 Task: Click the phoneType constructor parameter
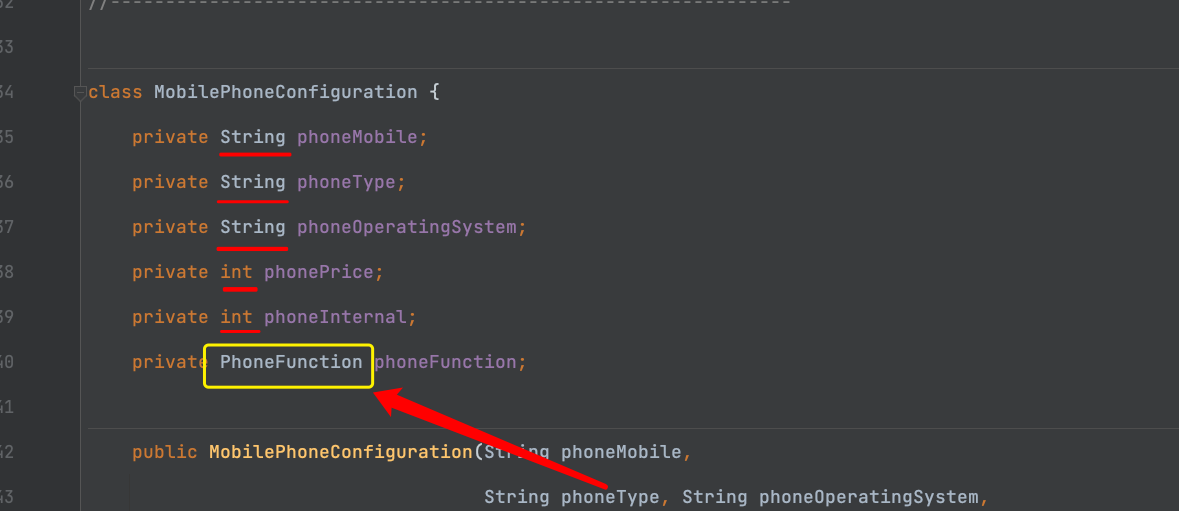coord(610,497)
